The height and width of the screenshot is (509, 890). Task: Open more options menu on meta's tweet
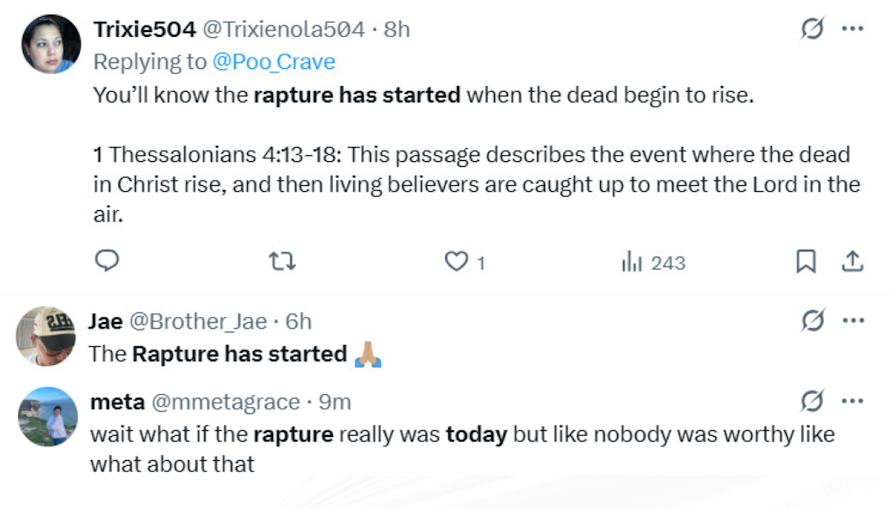(852, 401)
